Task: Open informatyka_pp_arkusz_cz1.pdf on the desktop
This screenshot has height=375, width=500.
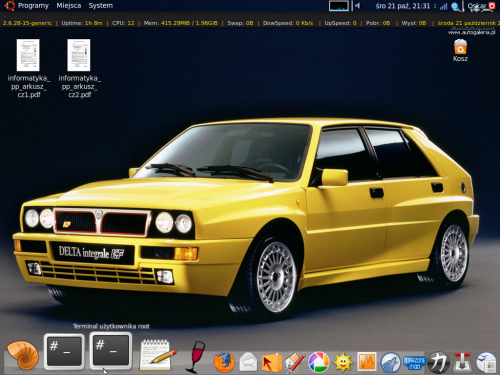Action: [x=28, y=68]
